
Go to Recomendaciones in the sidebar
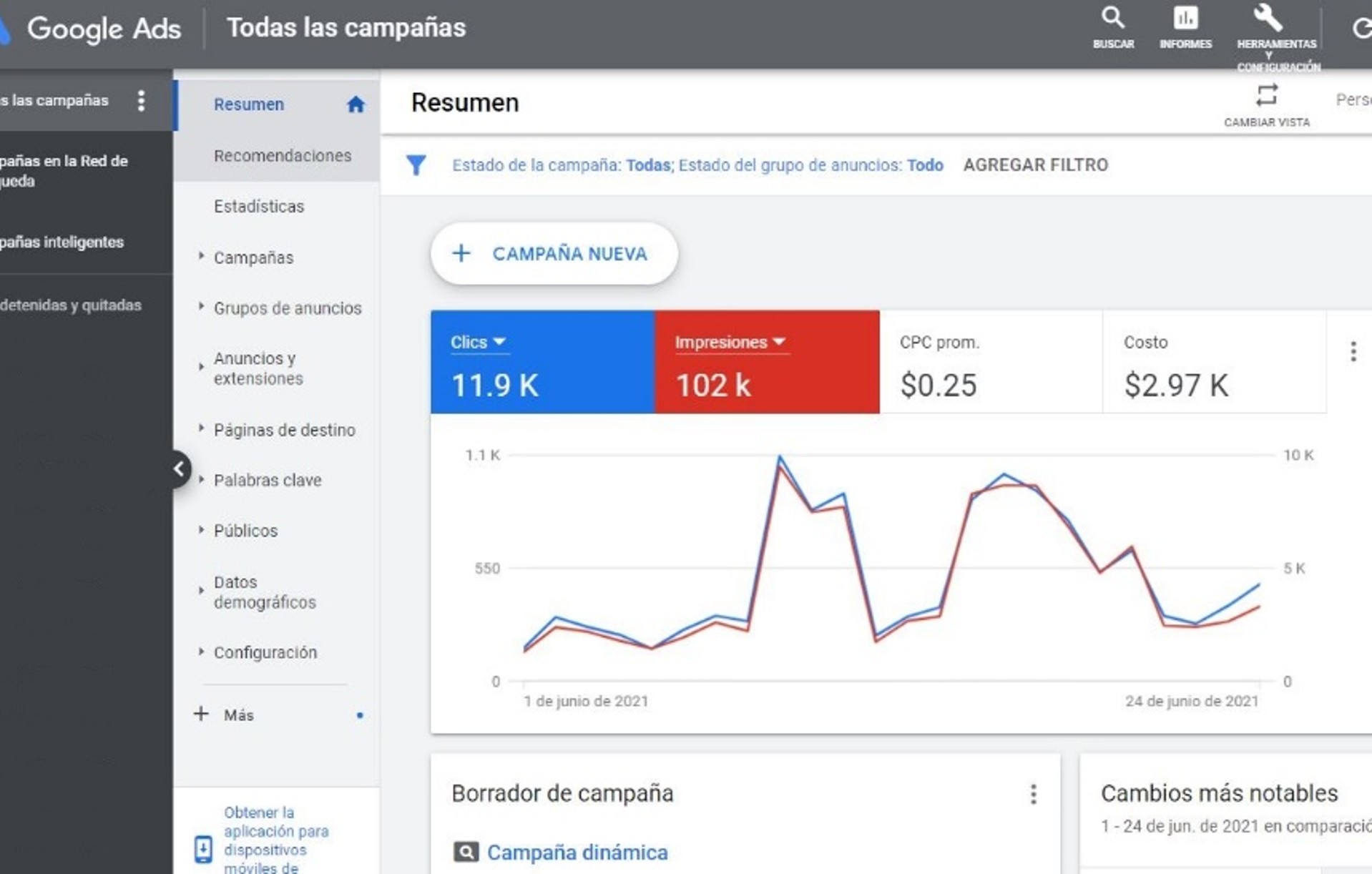pyautogui.click(x=282, y=156)
